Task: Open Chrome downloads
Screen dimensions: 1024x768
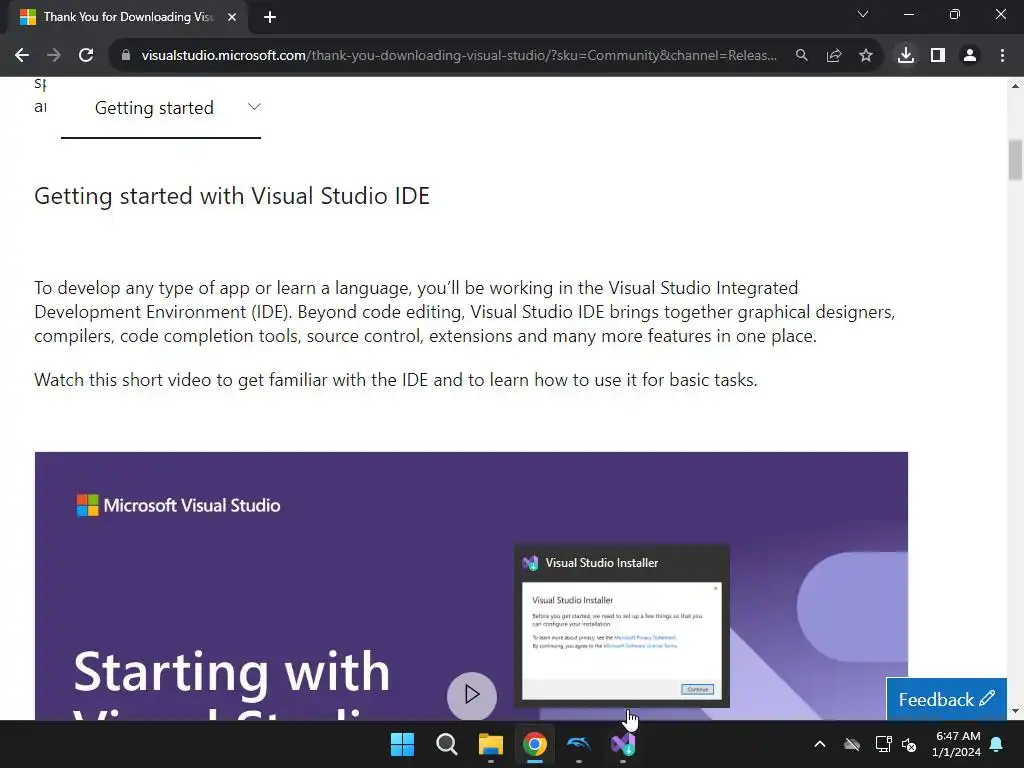Action: (905, 56)
